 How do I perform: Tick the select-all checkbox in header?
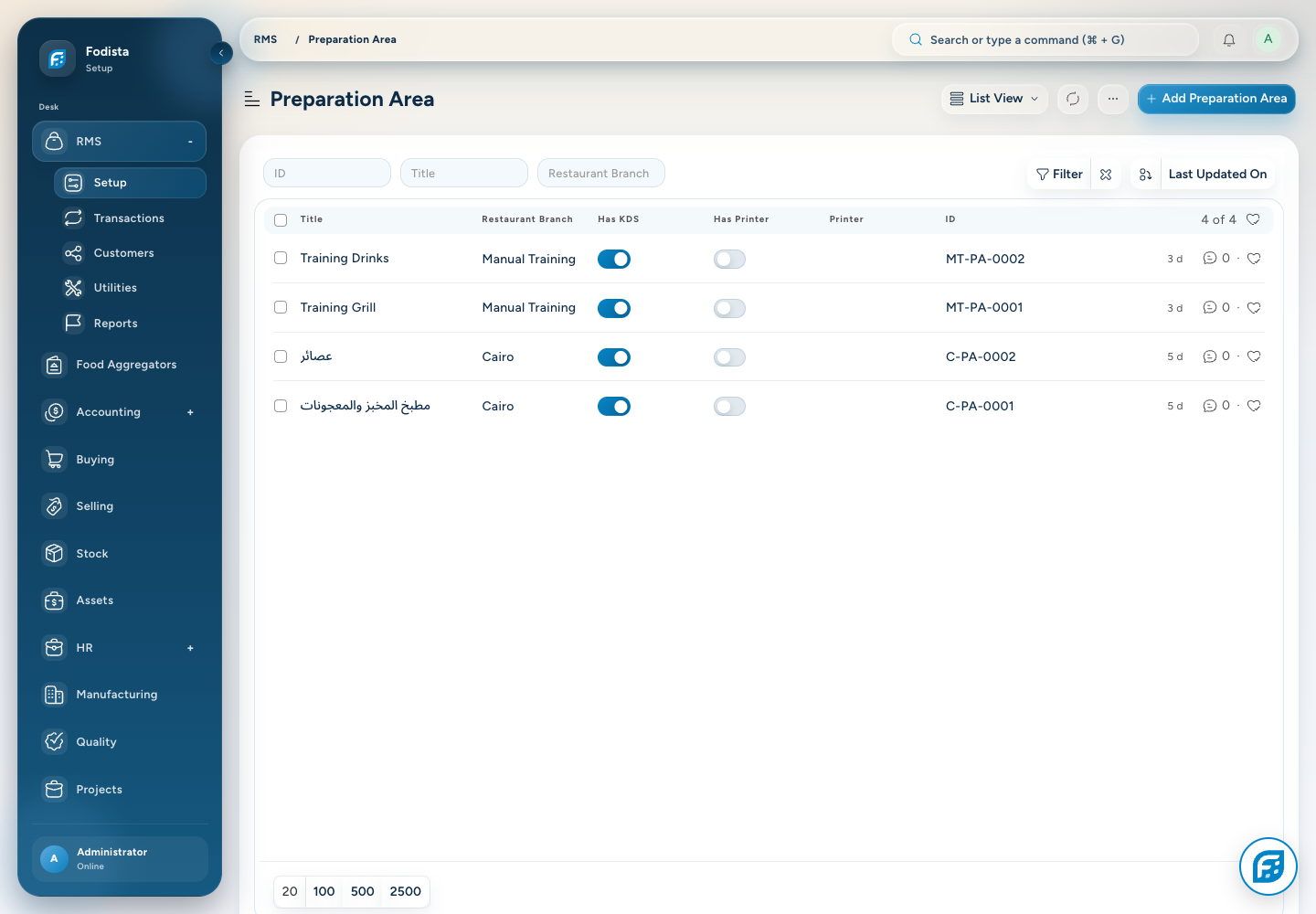(281, 220)
